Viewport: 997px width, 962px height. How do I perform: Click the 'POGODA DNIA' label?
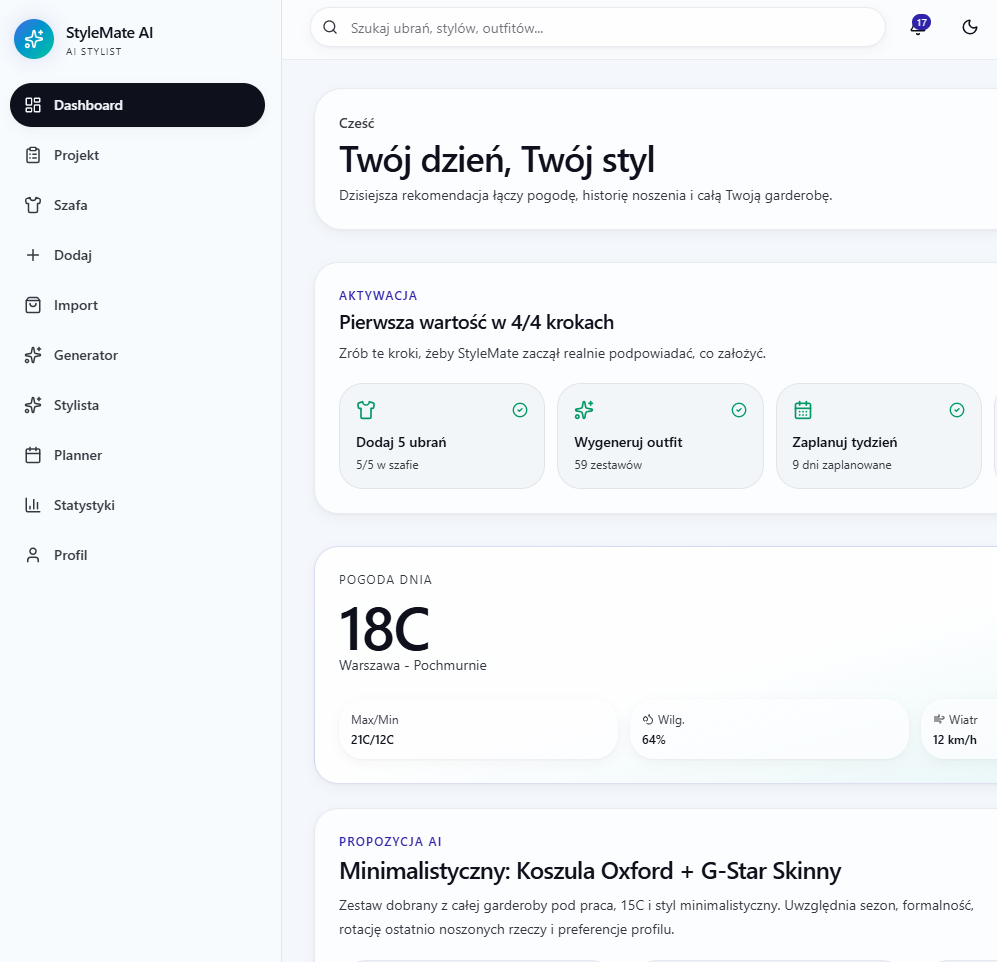tap(385, 580)
